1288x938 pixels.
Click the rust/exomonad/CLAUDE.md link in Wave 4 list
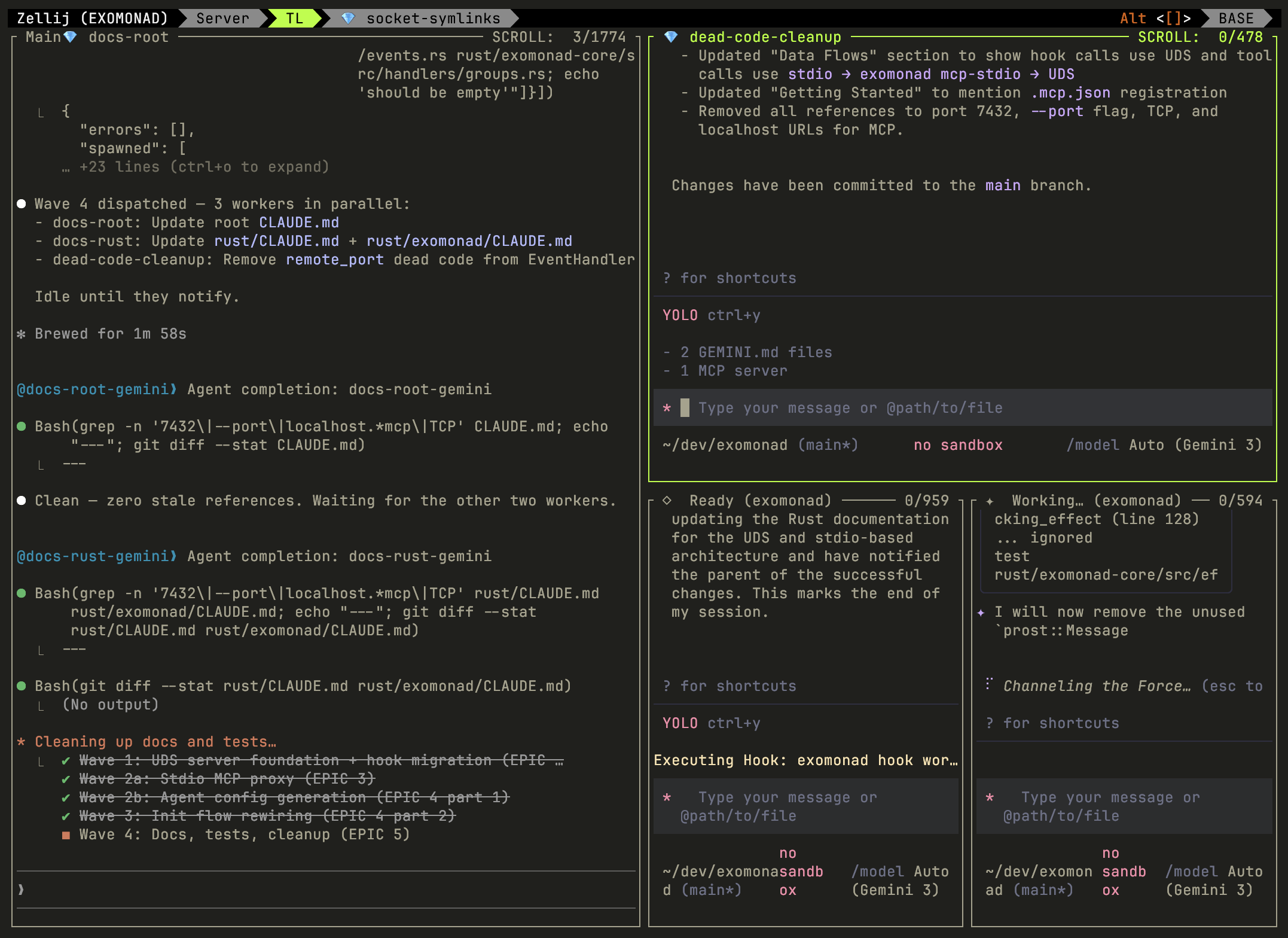(469, 241)
